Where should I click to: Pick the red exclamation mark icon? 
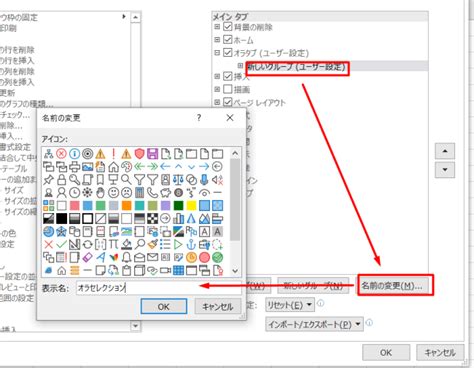113,154
